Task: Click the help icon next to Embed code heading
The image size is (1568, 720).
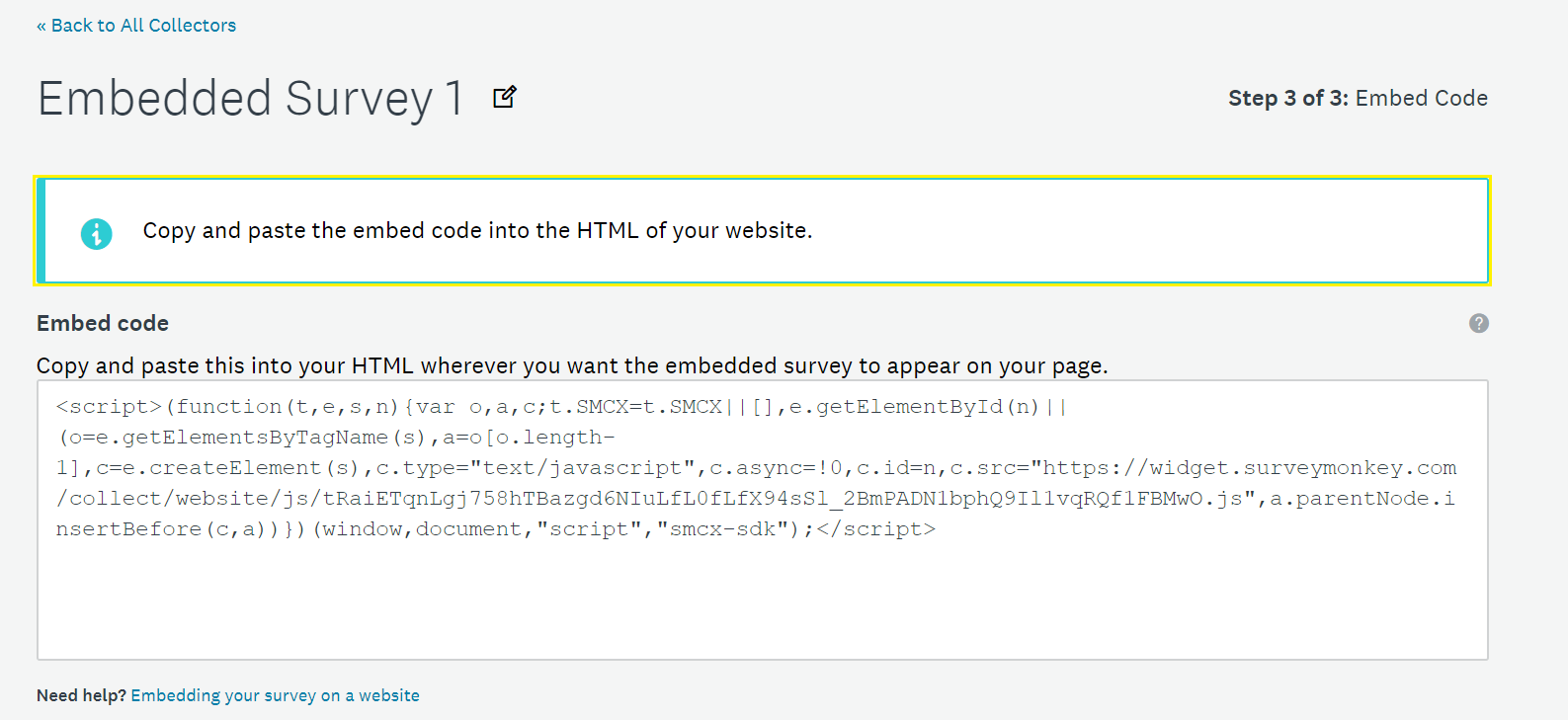Action: [1478, 323]
